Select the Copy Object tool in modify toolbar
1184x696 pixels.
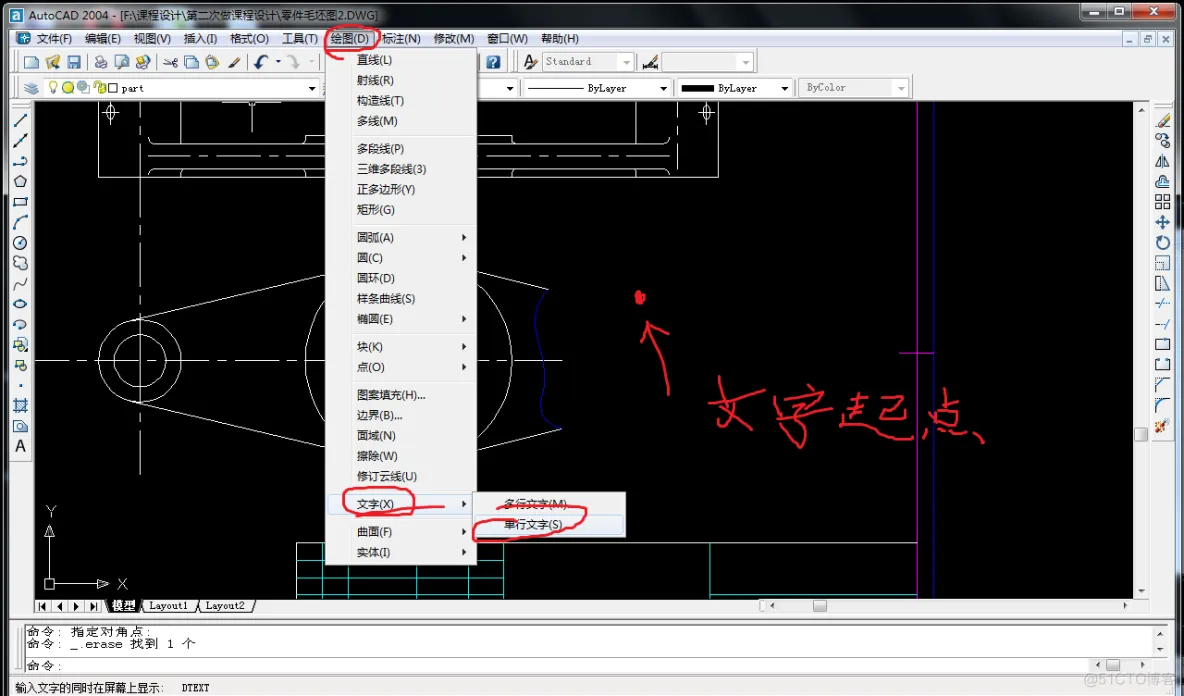1163,140
